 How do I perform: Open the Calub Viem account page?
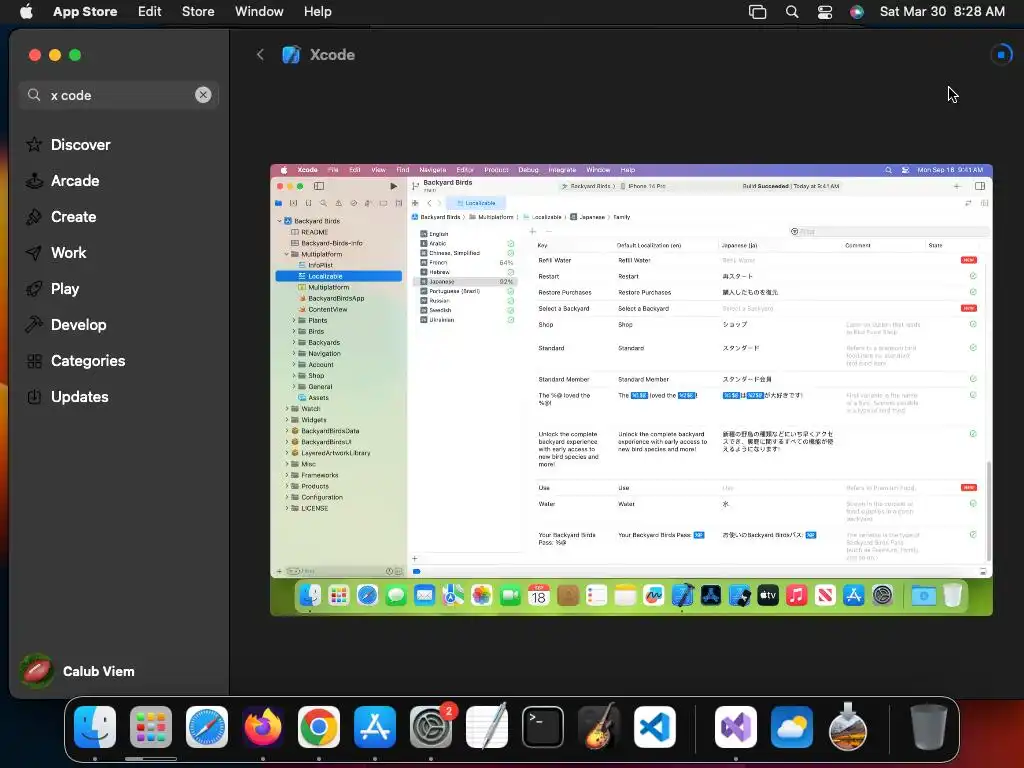point(77,671)
